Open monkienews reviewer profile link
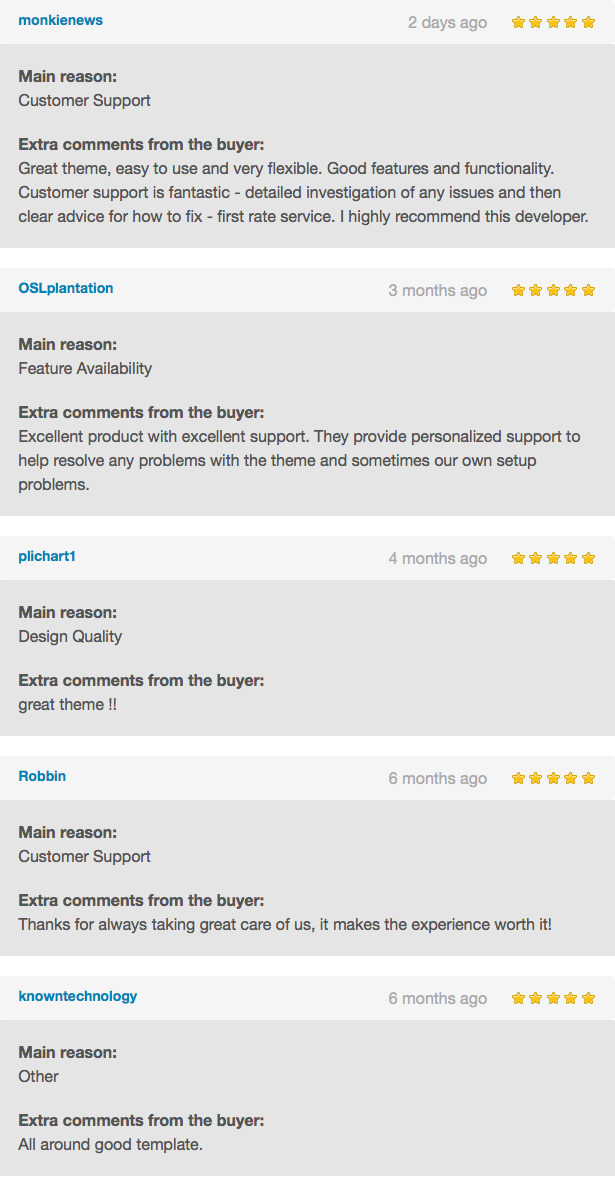This screenshot has width=615, height=1204. [x=60, y=20]
